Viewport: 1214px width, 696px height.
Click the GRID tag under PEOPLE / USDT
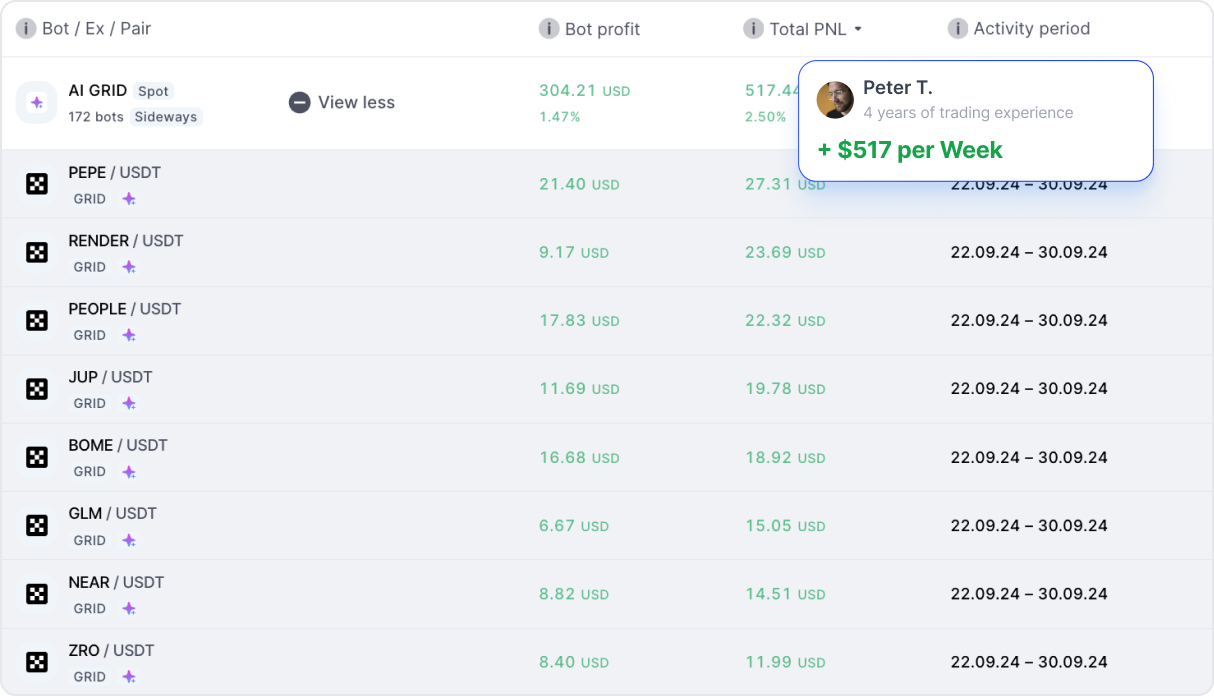tap(90, 335)
